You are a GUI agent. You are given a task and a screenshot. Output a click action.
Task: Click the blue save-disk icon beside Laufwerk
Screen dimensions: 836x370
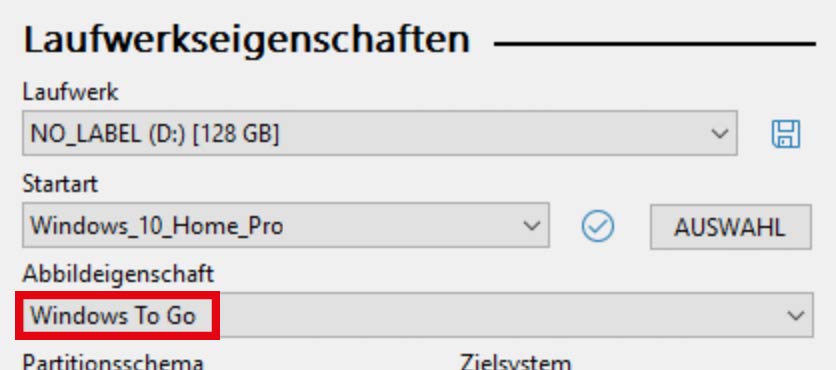coord(786,134)
